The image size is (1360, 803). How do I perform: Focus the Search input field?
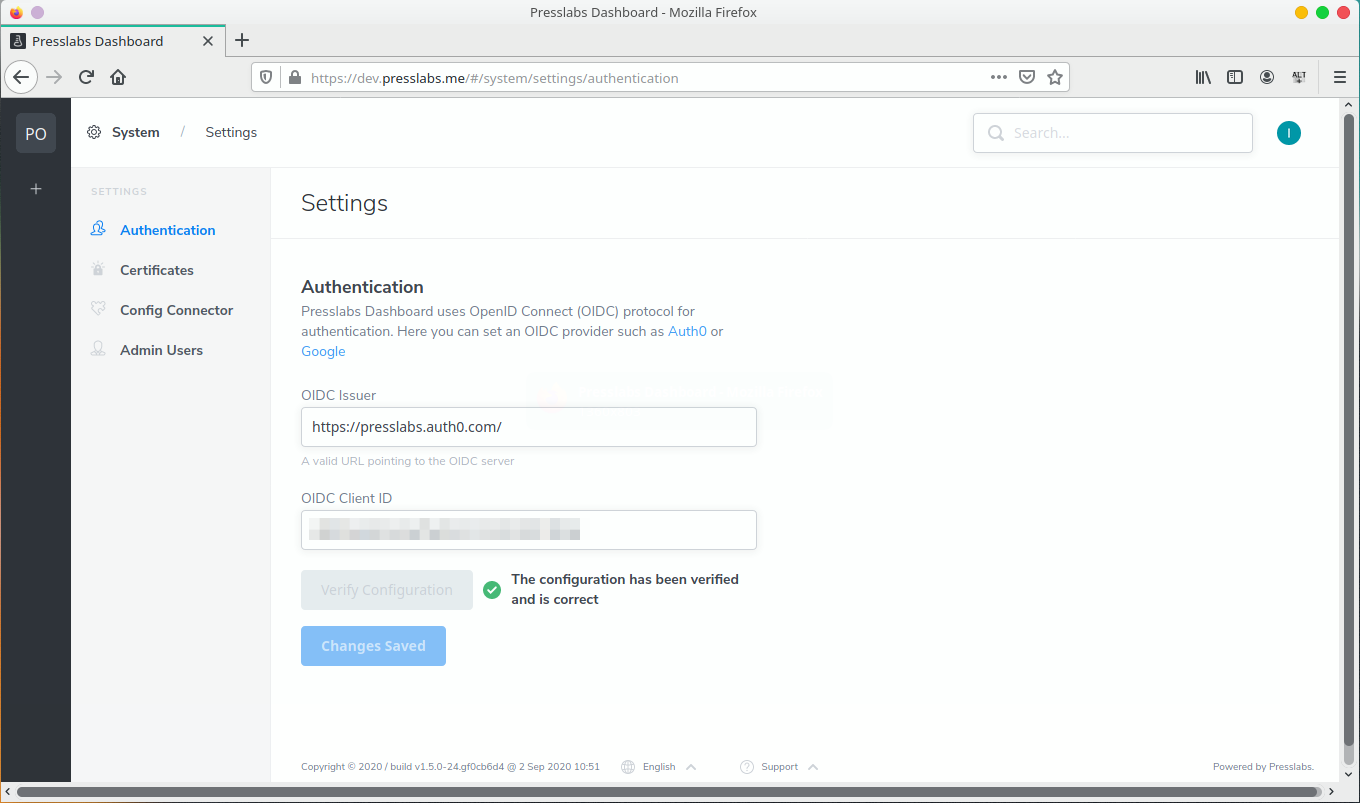[x=1113, y=133]
